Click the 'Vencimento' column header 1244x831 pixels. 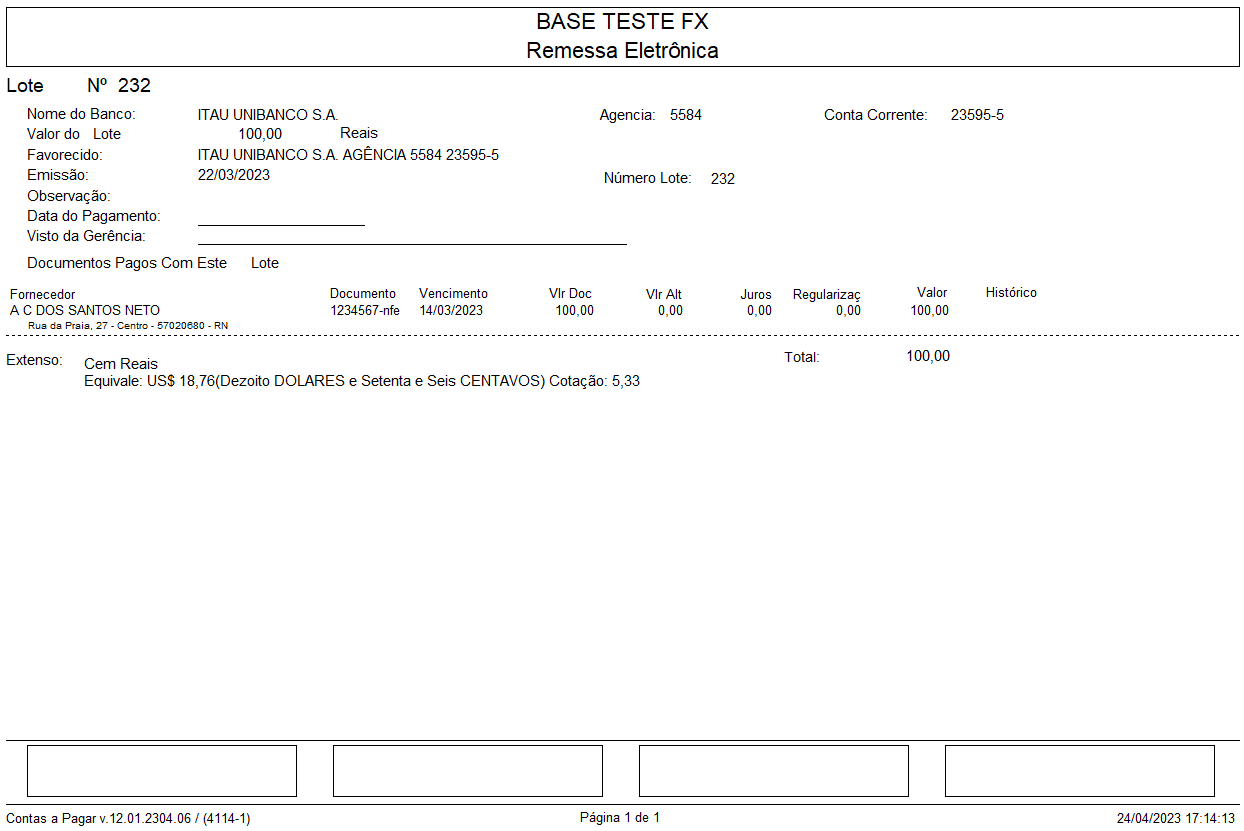click(453, 294)
